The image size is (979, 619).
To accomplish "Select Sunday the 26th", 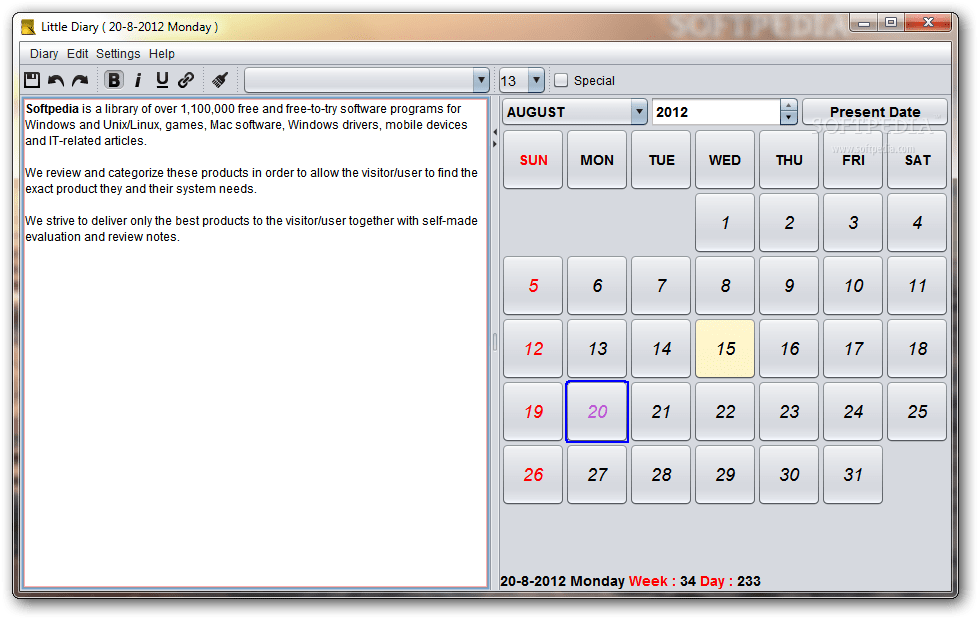I will (x=533, y=475).
